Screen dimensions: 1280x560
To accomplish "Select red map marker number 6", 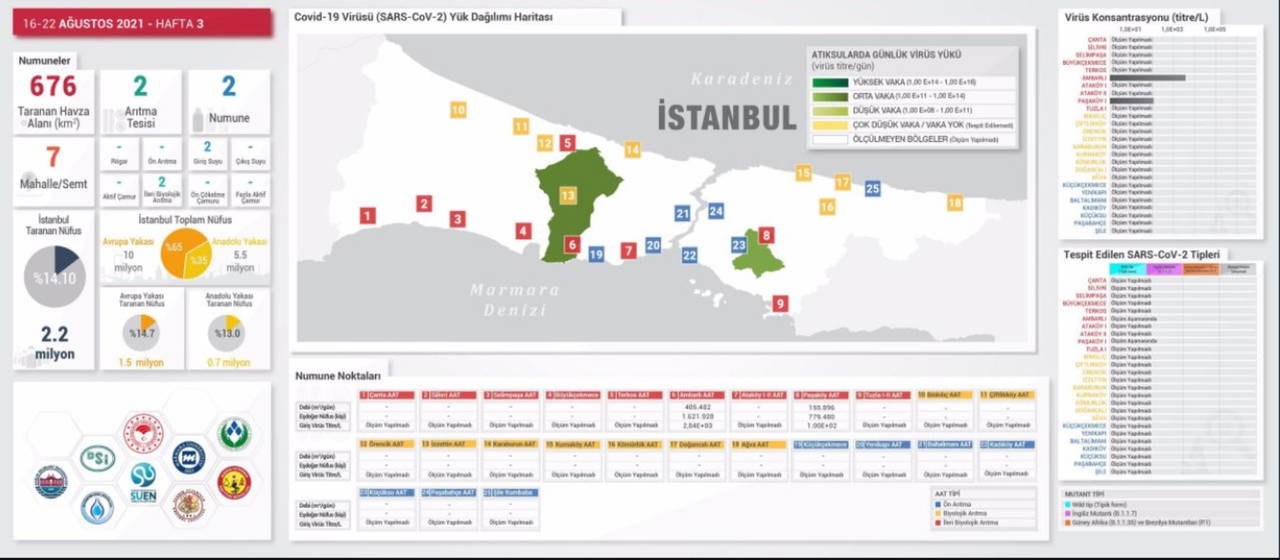I will coord(572,244).
